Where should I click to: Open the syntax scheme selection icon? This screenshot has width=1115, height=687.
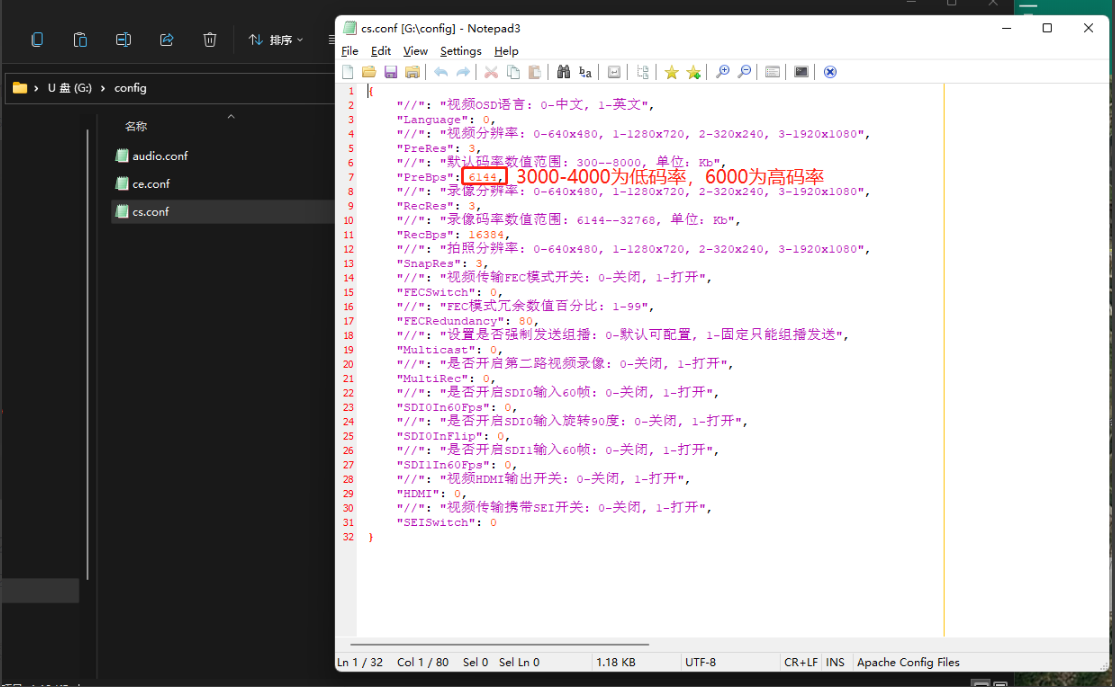772,72
